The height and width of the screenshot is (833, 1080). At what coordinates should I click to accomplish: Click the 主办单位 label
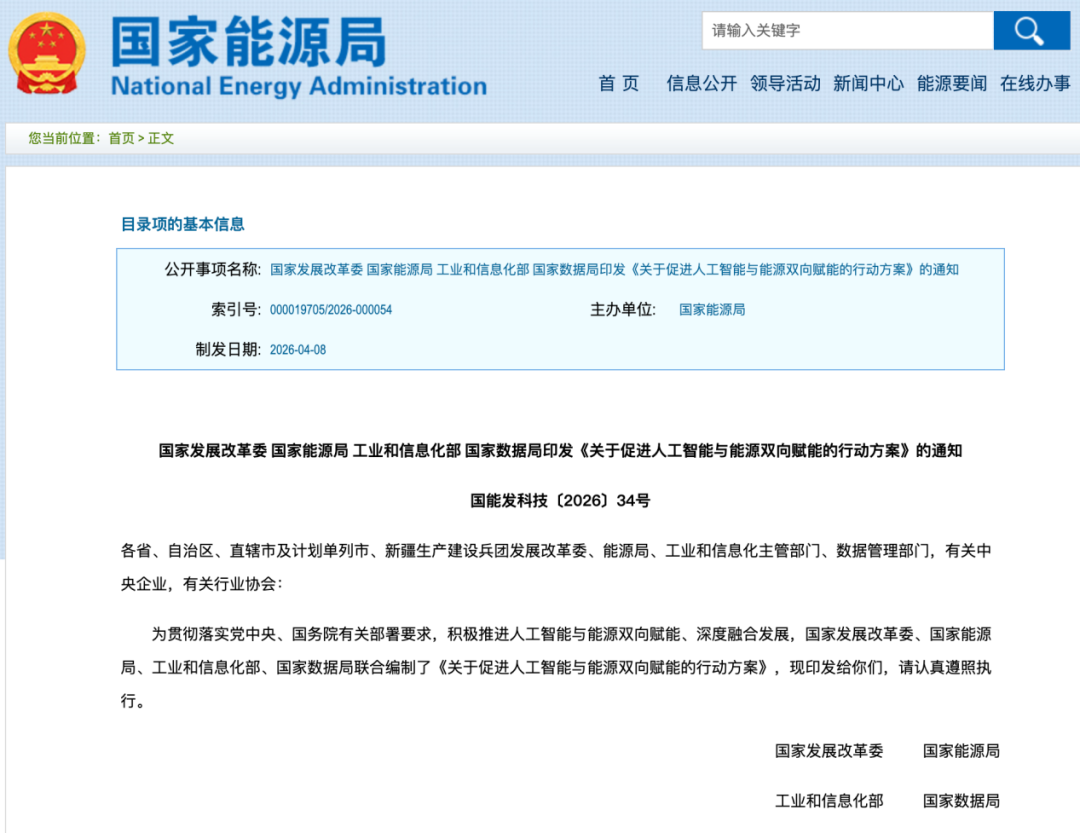(623, 310)
